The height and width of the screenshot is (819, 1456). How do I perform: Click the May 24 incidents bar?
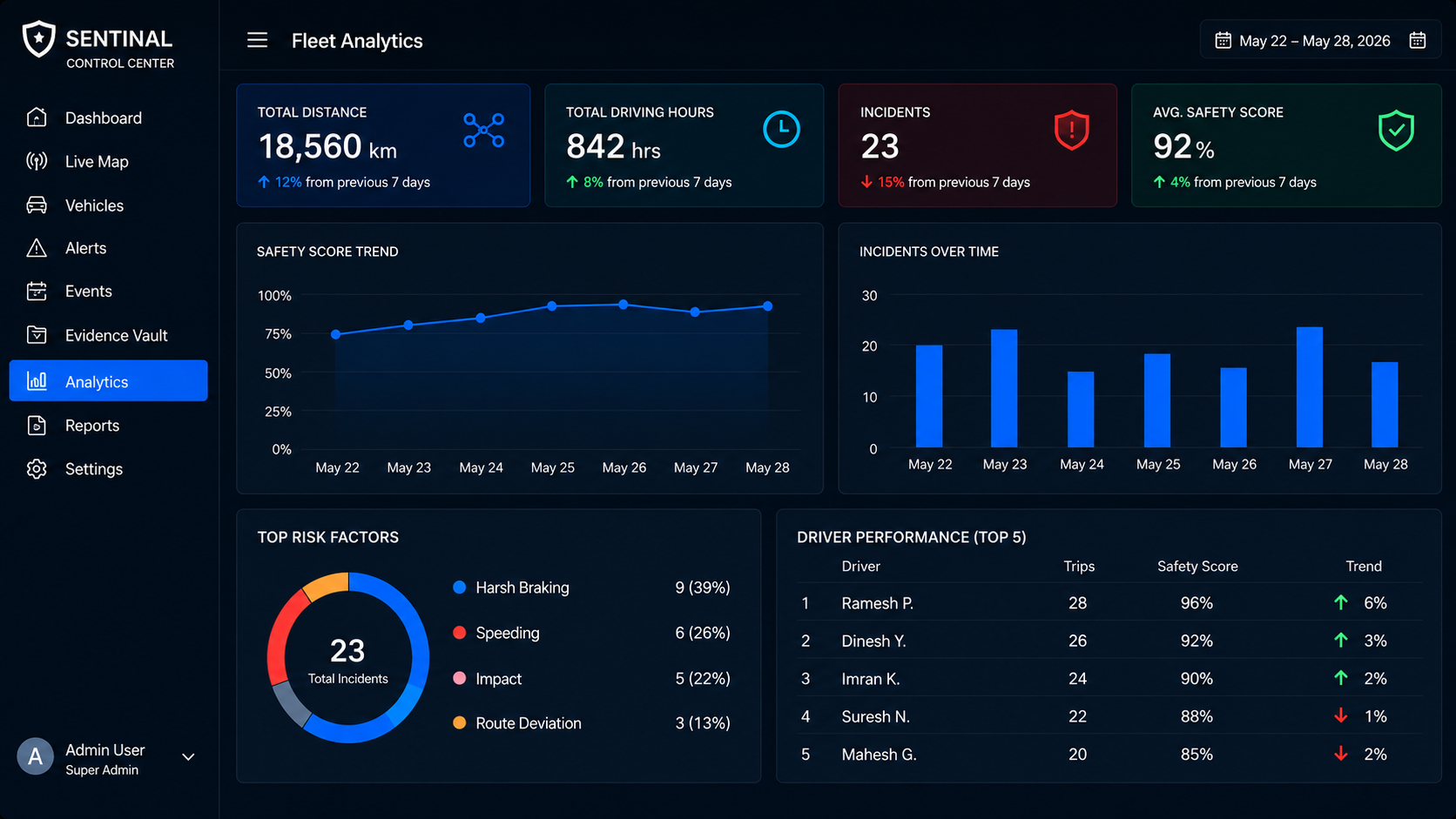point(1081,410)
